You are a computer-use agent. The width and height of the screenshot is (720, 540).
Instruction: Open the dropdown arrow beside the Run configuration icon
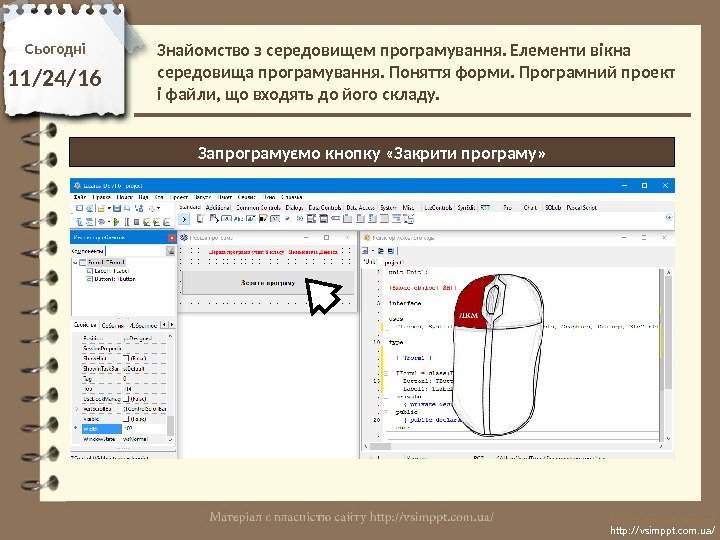[108, 222]
